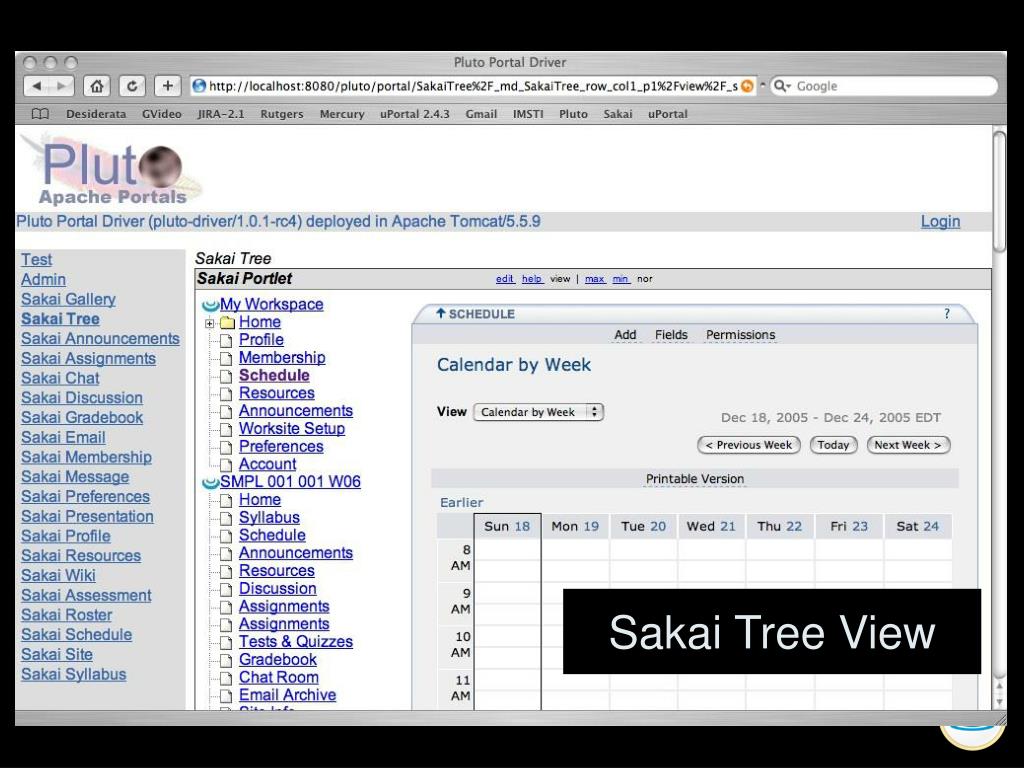This screenshot has width=1024, height=768.
Task: Click the address bar URL field
Action: tap(473, 86)
